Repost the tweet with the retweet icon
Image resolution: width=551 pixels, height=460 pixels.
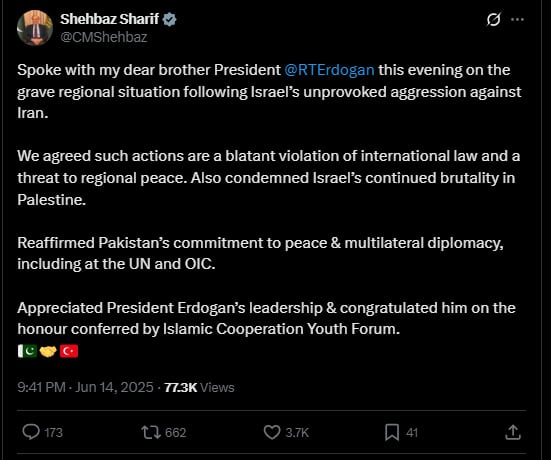(x=151, y=432)
